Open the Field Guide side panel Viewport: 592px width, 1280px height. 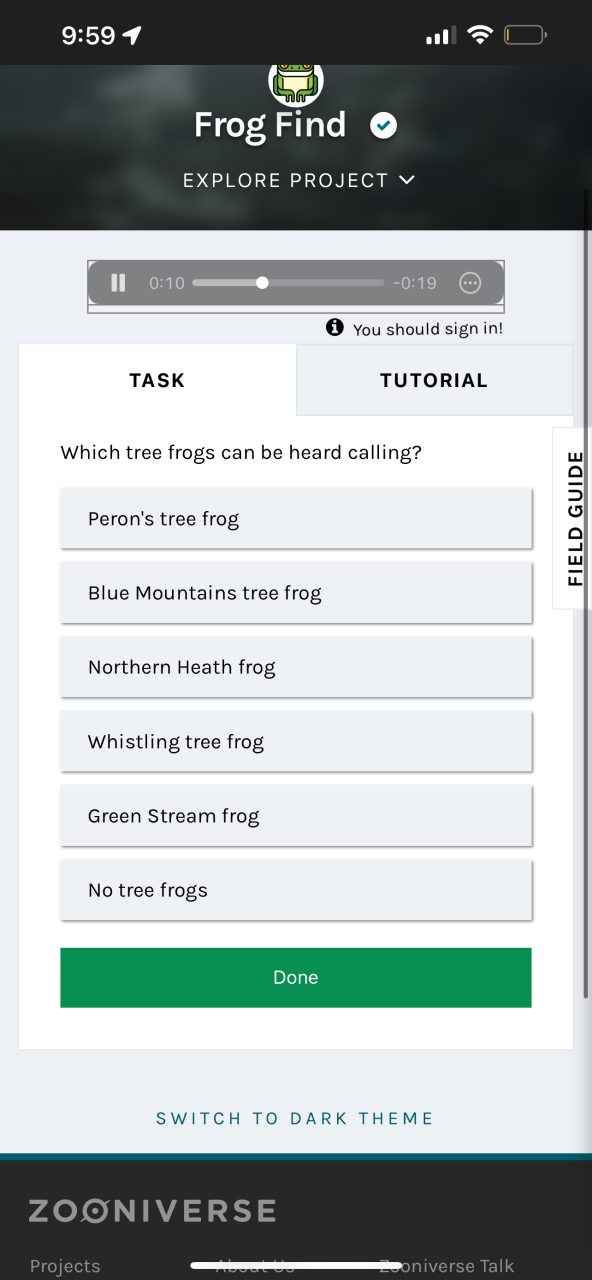573,518
